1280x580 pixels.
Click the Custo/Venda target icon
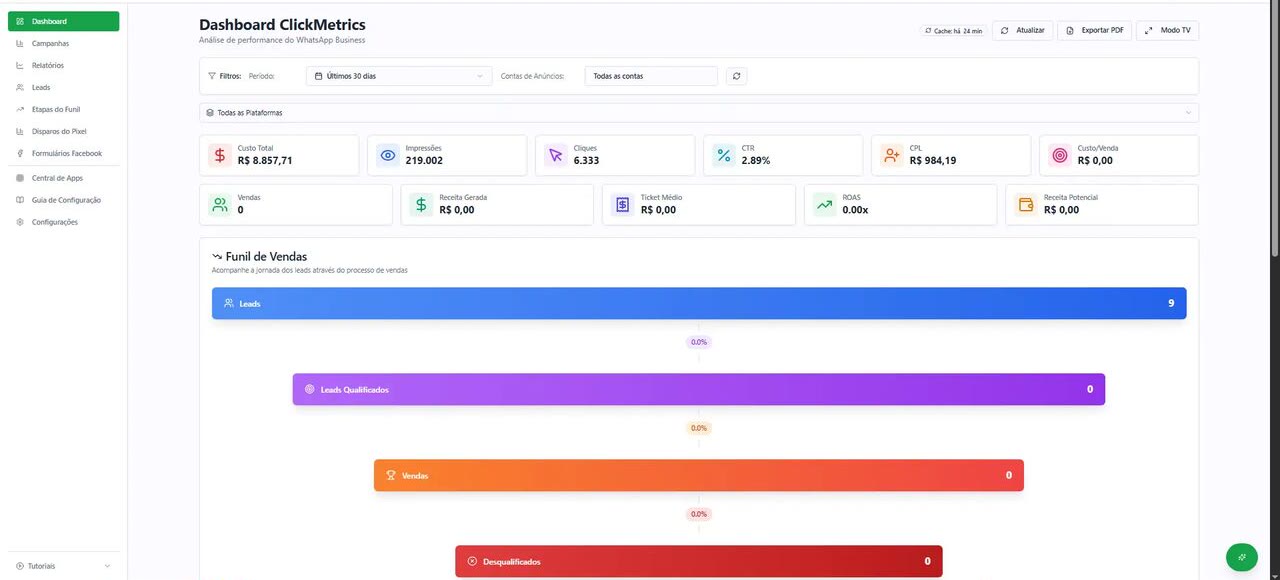(x=1060, y=156)
